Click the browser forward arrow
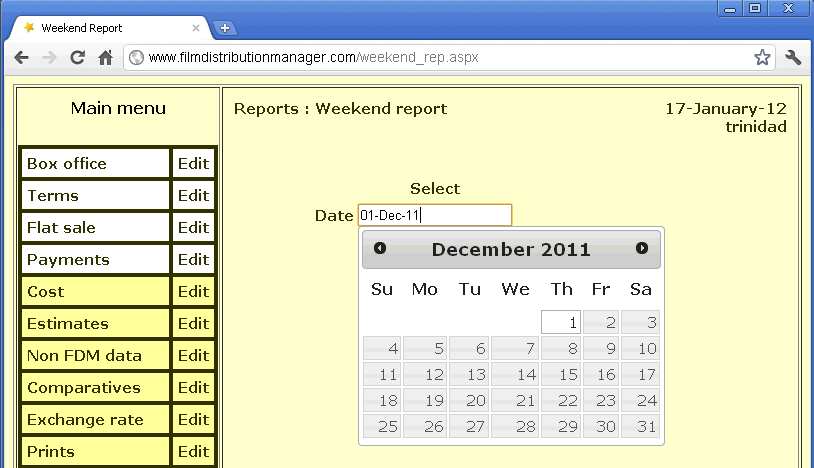This screenshot has height=468, width=814. [49, 58]
